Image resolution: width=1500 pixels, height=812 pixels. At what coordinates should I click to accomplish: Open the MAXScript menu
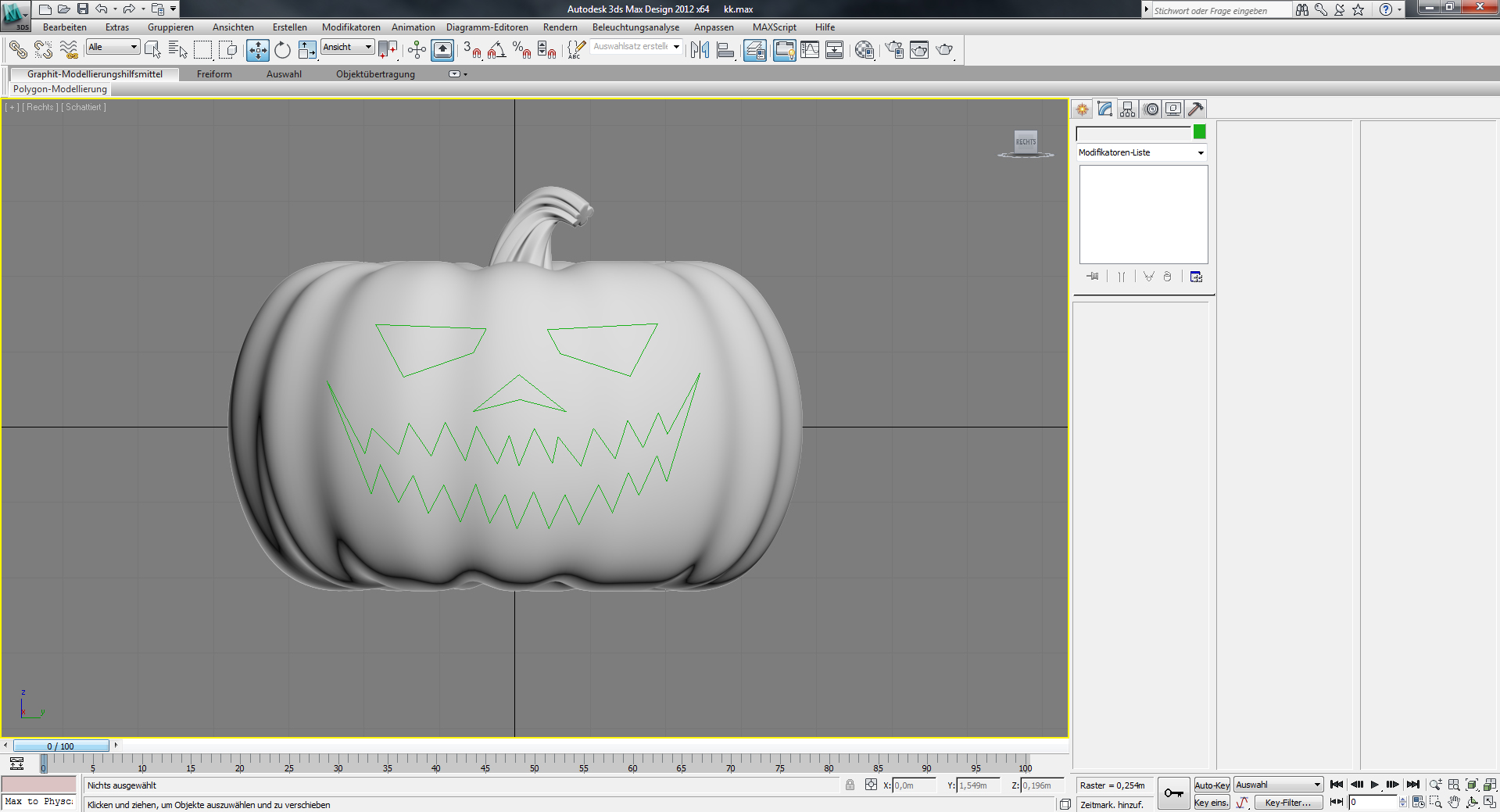(x=775, y=27)
